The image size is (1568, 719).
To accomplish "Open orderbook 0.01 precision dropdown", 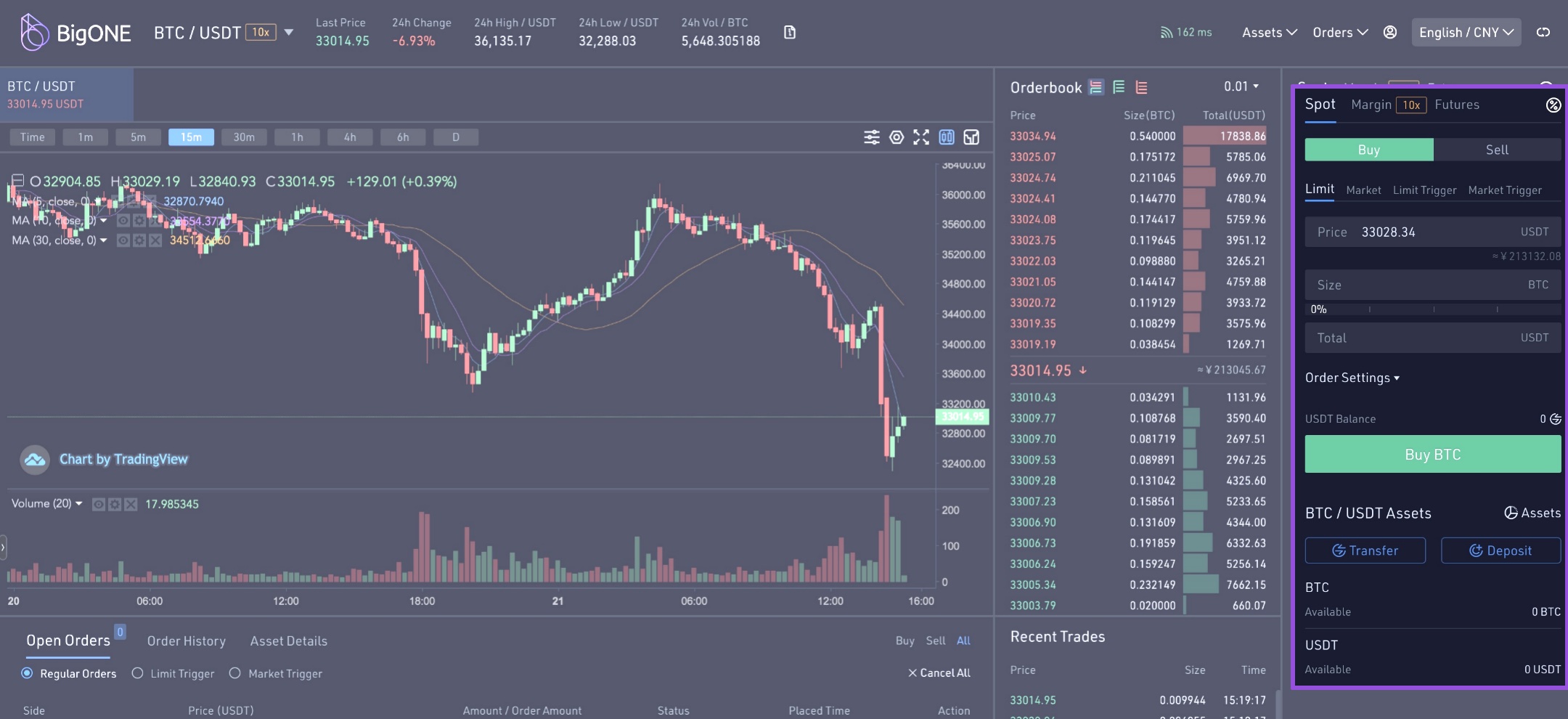I will click(1241, 86).
